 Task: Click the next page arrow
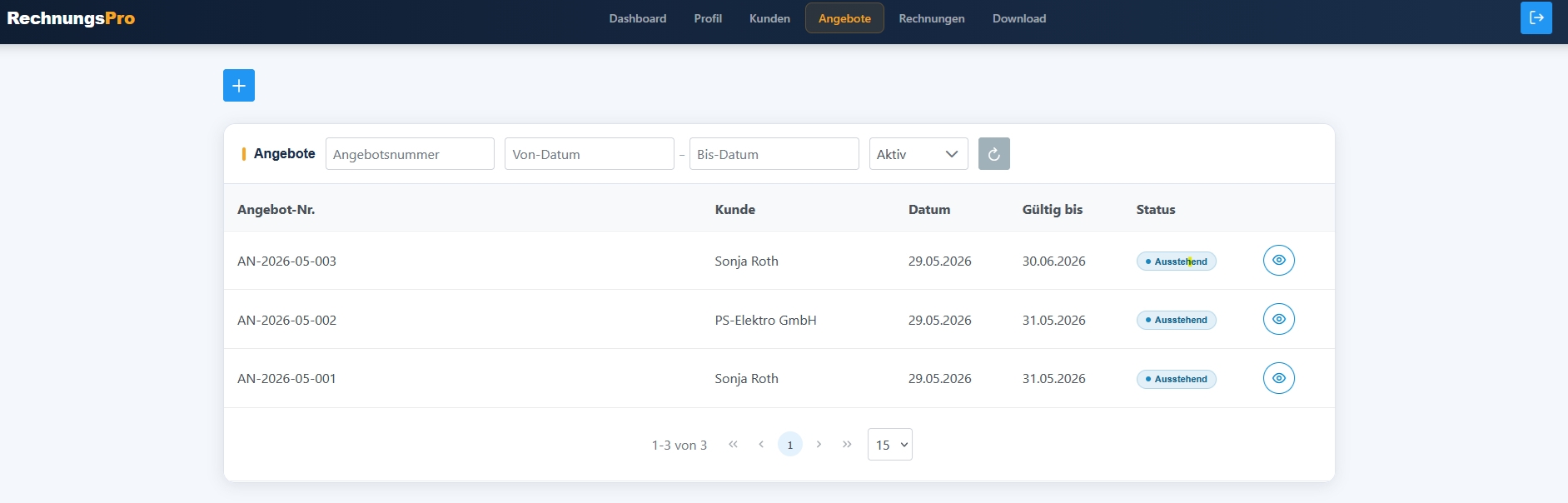819,444
